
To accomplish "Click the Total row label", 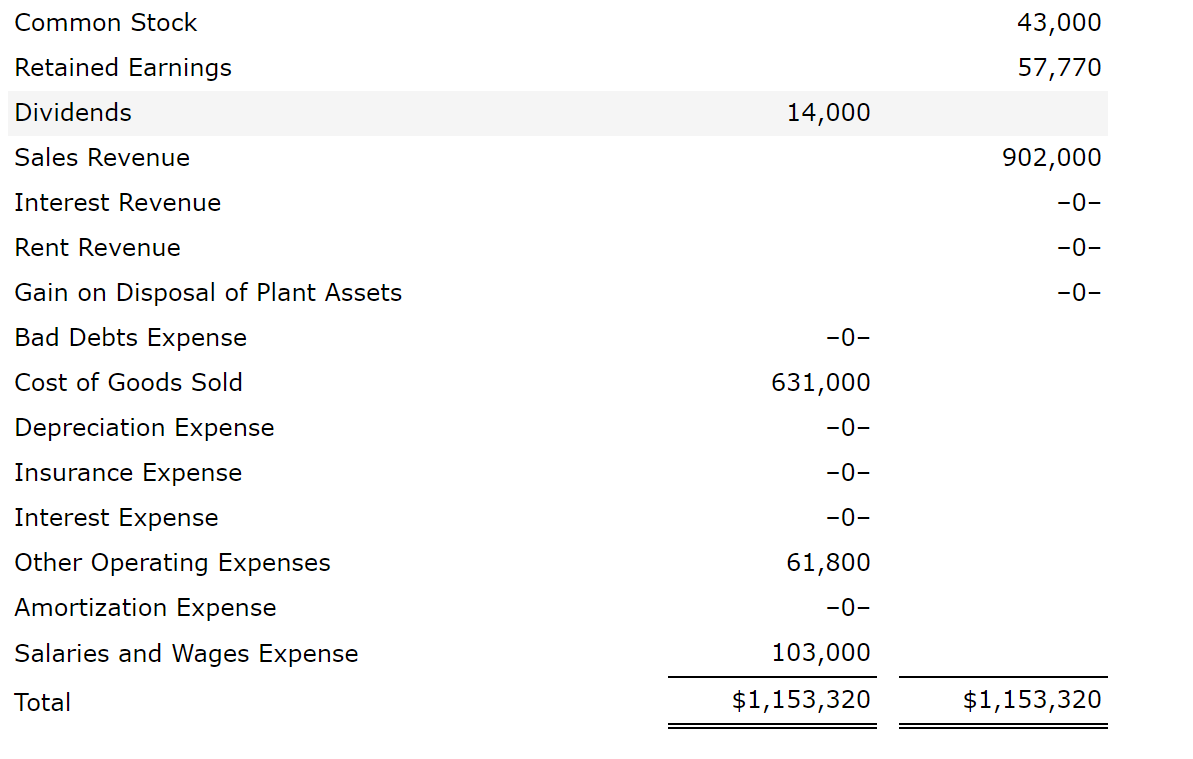I will point(43,702).
